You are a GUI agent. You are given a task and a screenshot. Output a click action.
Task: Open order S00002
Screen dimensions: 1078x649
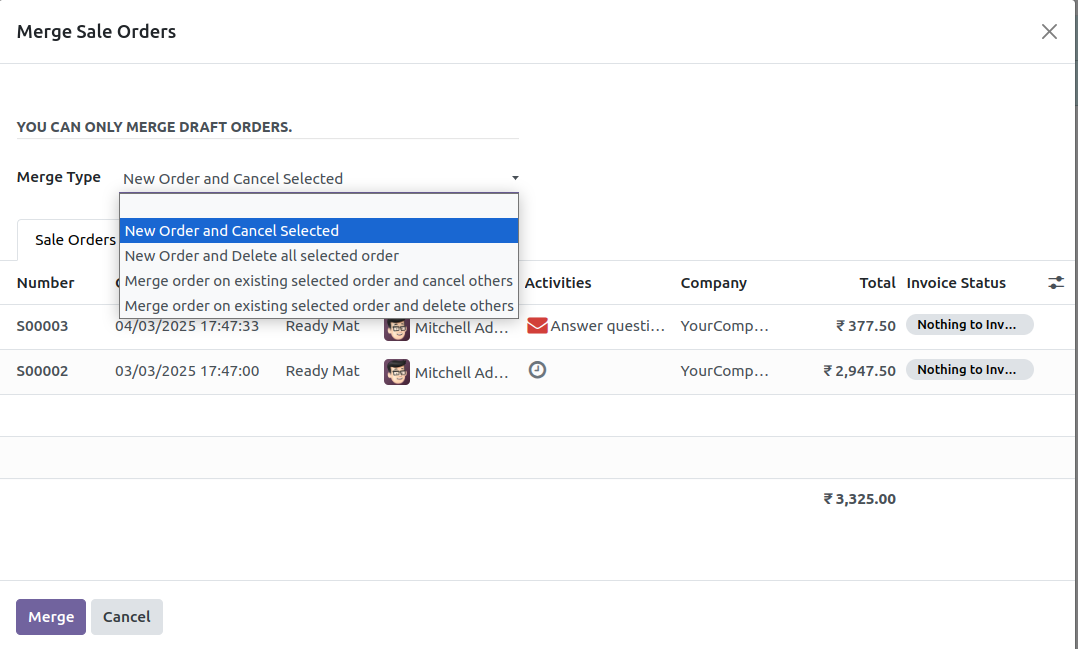(42, 370)
